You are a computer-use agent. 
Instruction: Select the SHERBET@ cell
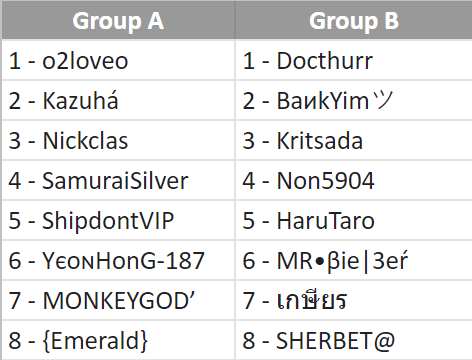tap(354, 340)
